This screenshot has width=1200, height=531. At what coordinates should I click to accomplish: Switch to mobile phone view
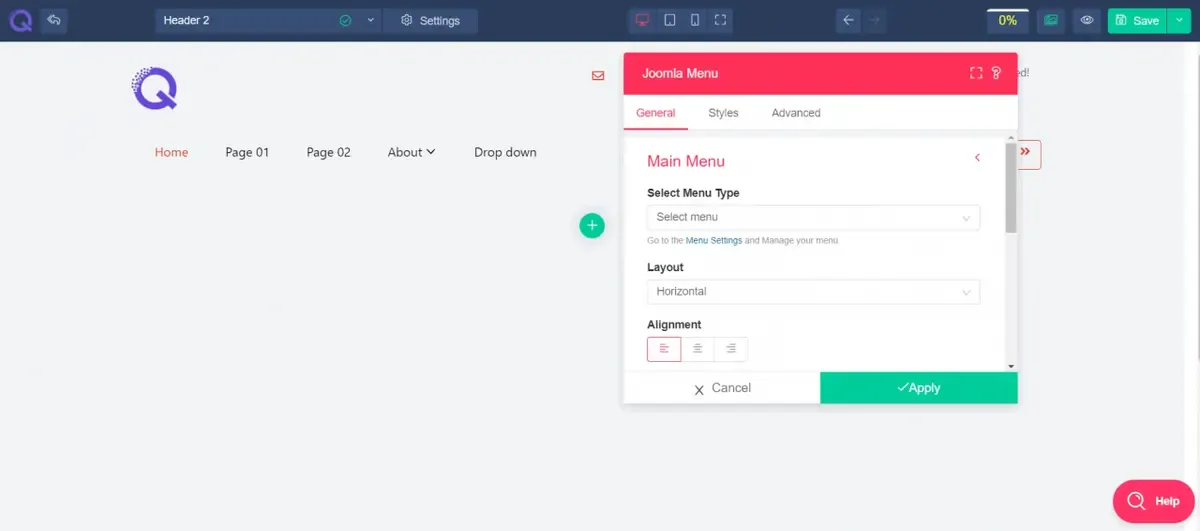[695, 20]
